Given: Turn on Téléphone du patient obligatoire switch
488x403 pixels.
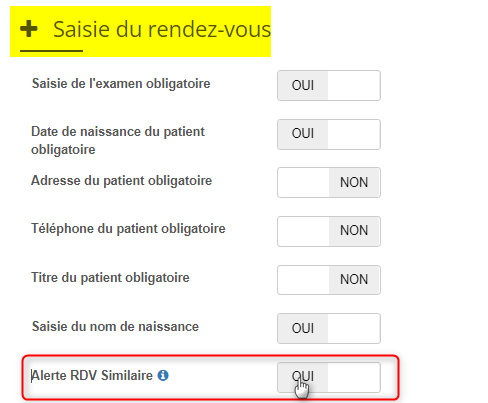Looking at the screenshot, I should 329,231.
